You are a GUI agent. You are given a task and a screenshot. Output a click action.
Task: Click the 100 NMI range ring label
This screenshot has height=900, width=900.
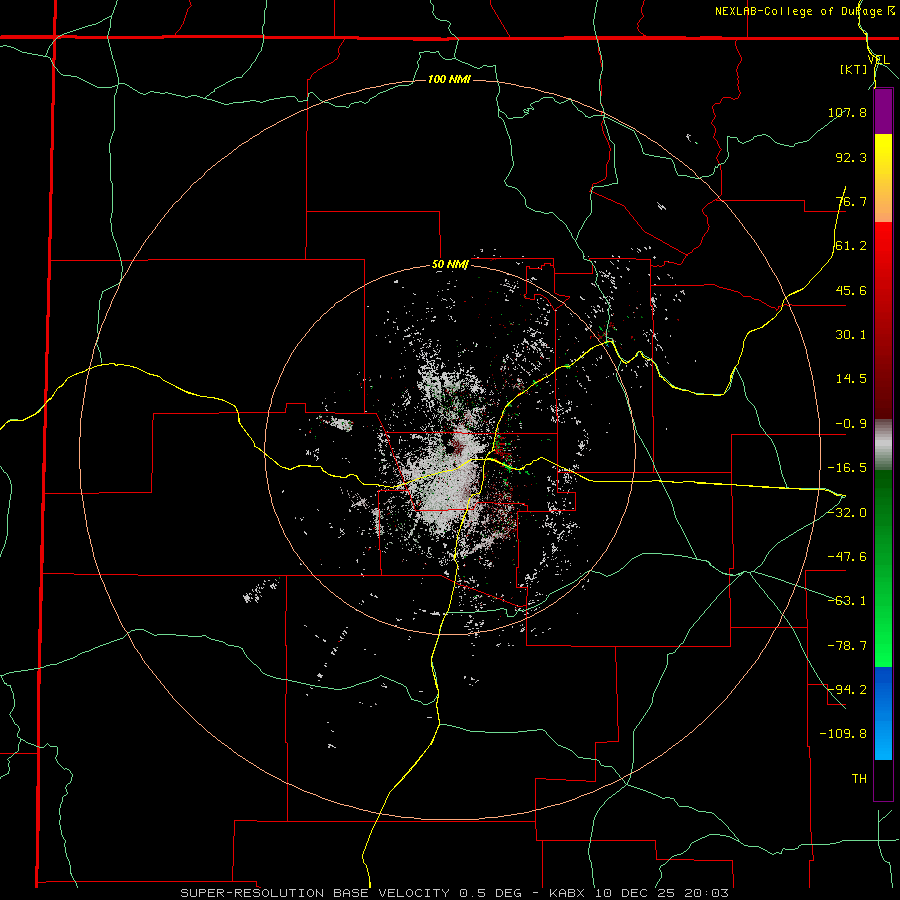click(x=449, y=79)
